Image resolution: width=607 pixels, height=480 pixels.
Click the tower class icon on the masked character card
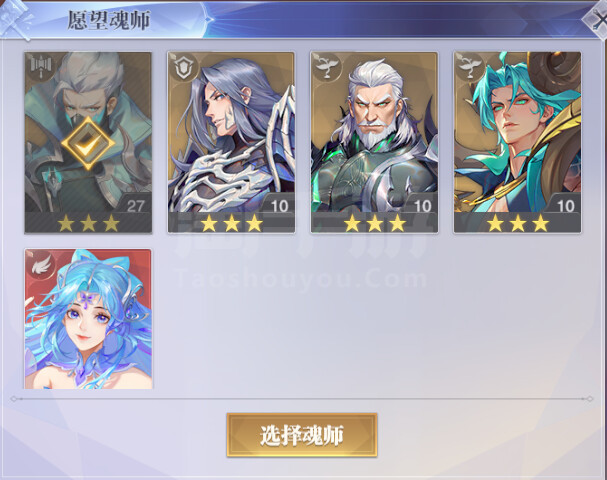coord(38,67)
